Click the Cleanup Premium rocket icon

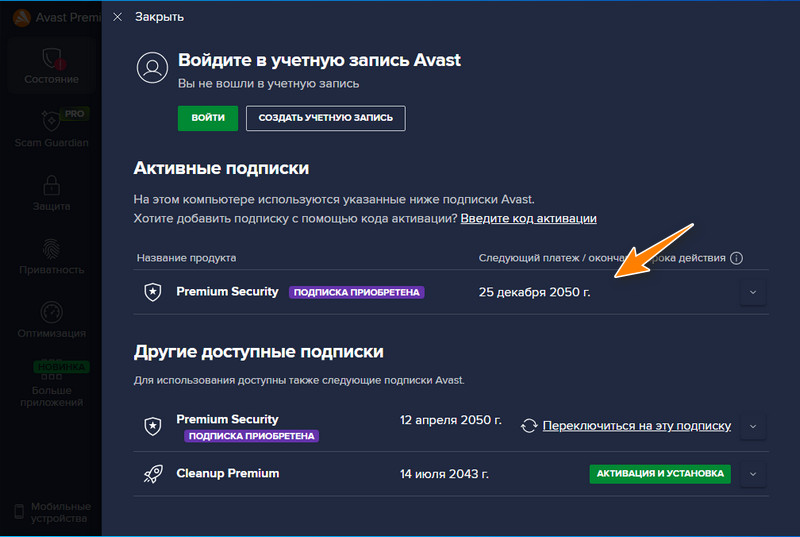click(x=153, y=474)
